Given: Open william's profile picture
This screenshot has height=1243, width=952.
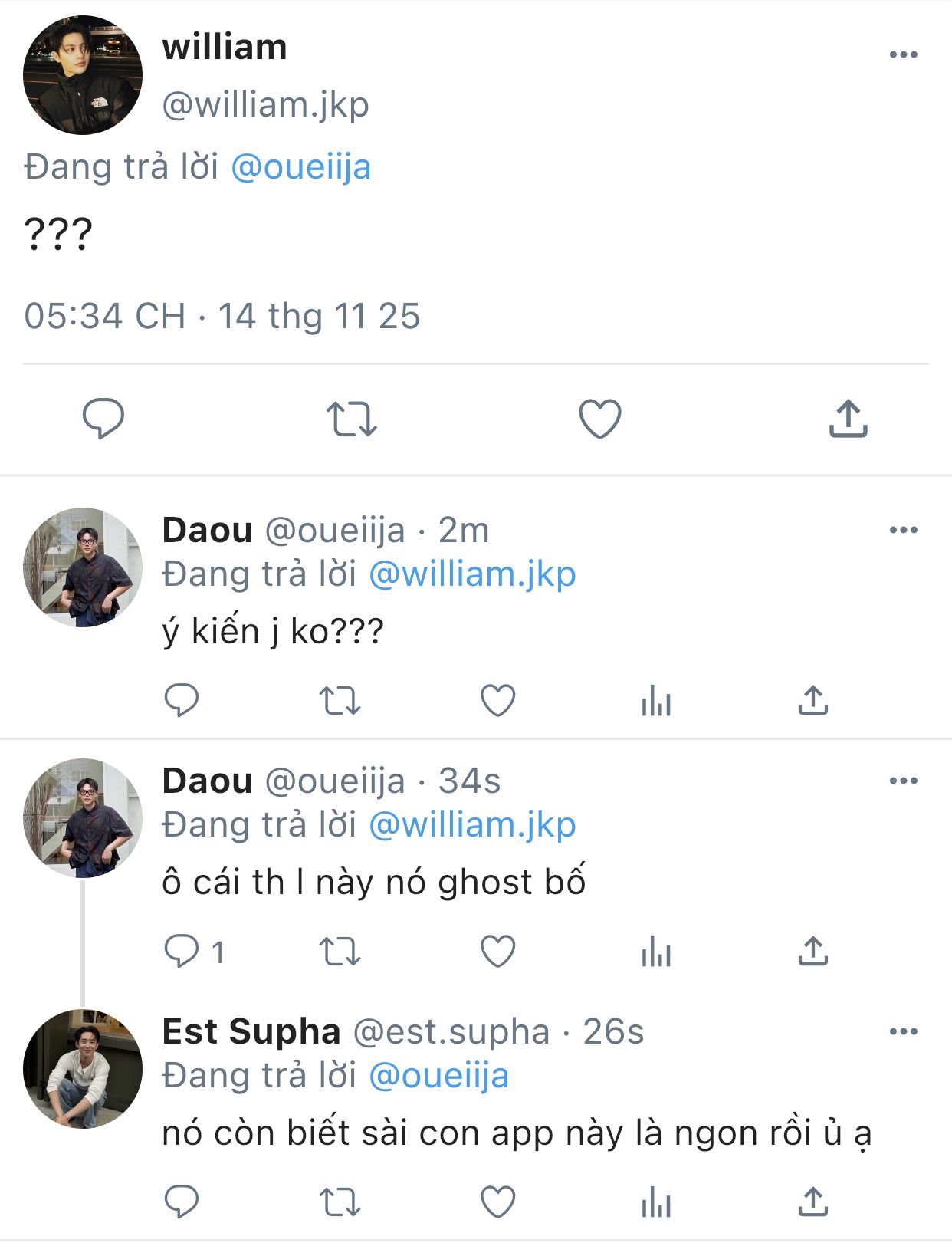Looking at the screenshot, I should (x=83, y=75).
